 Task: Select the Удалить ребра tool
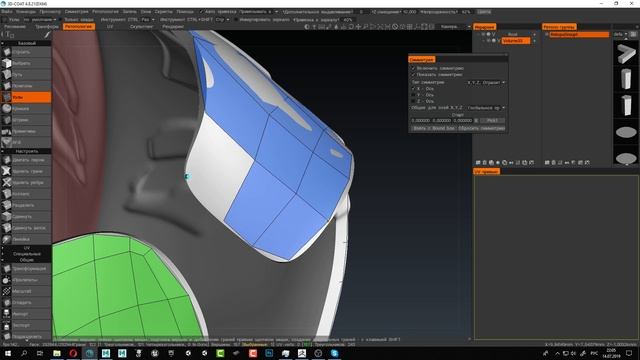click(26, 182)
